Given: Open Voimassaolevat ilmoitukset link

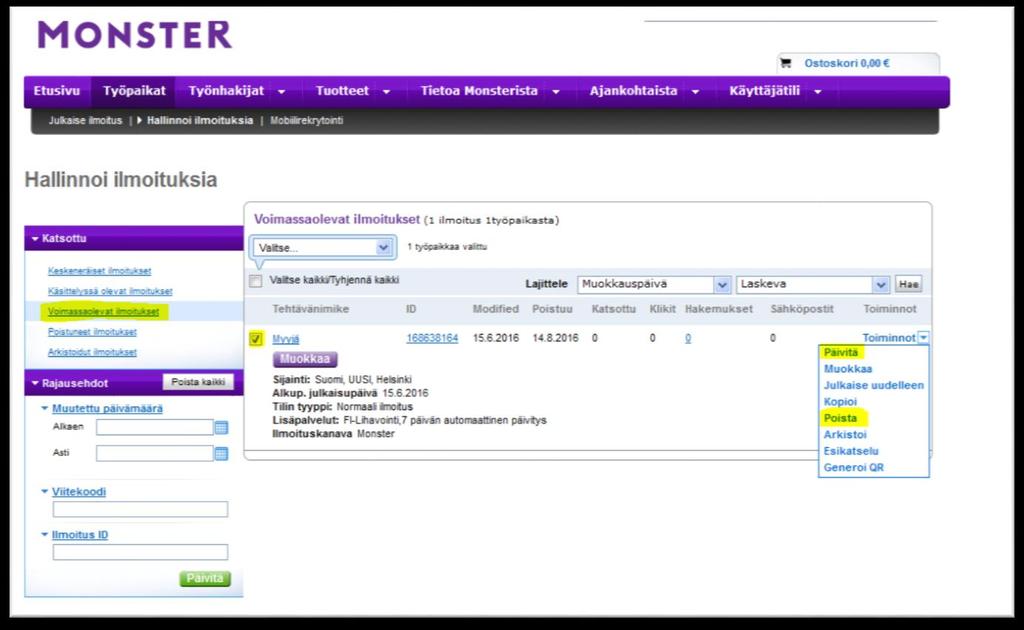Looking at the screenshot, I should (103, 311).
